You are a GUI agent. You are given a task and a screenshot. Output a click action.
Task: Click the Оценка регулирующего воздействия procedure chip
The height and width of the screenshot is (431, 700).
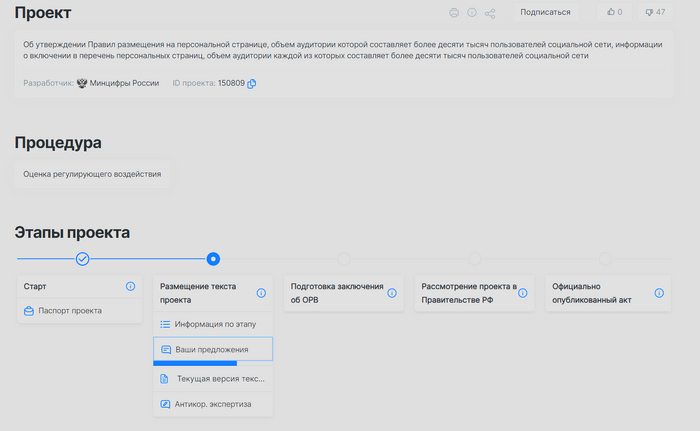click(92, 174)
